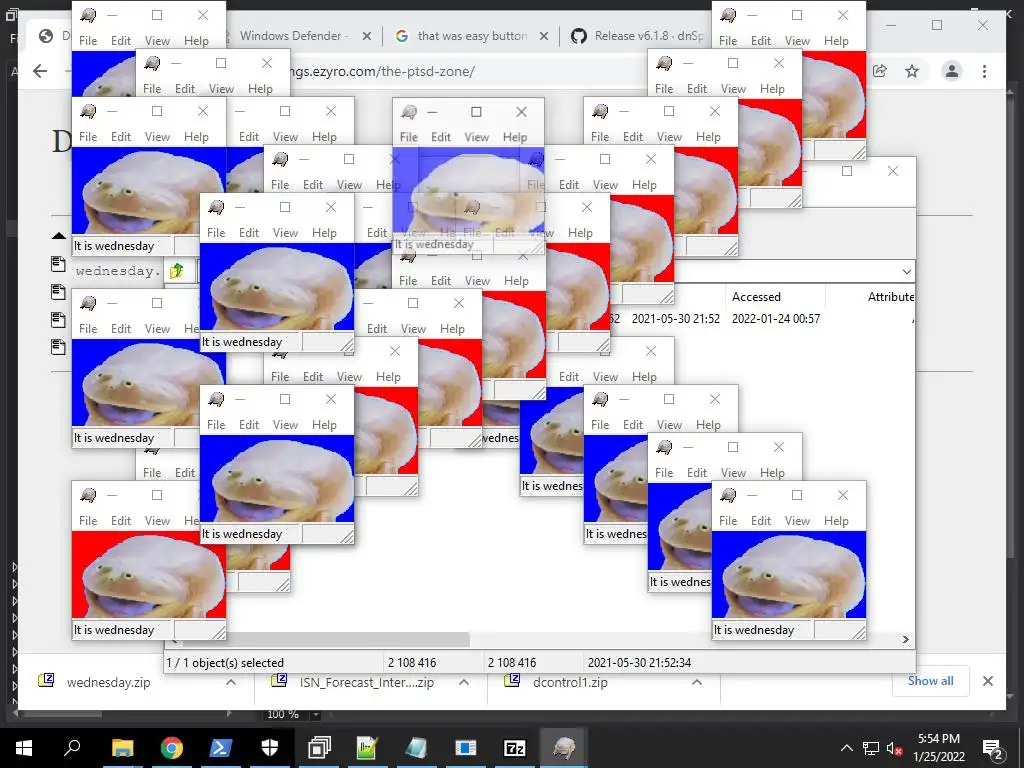
Task: Open the network tray icon
Action: [871, 748]
